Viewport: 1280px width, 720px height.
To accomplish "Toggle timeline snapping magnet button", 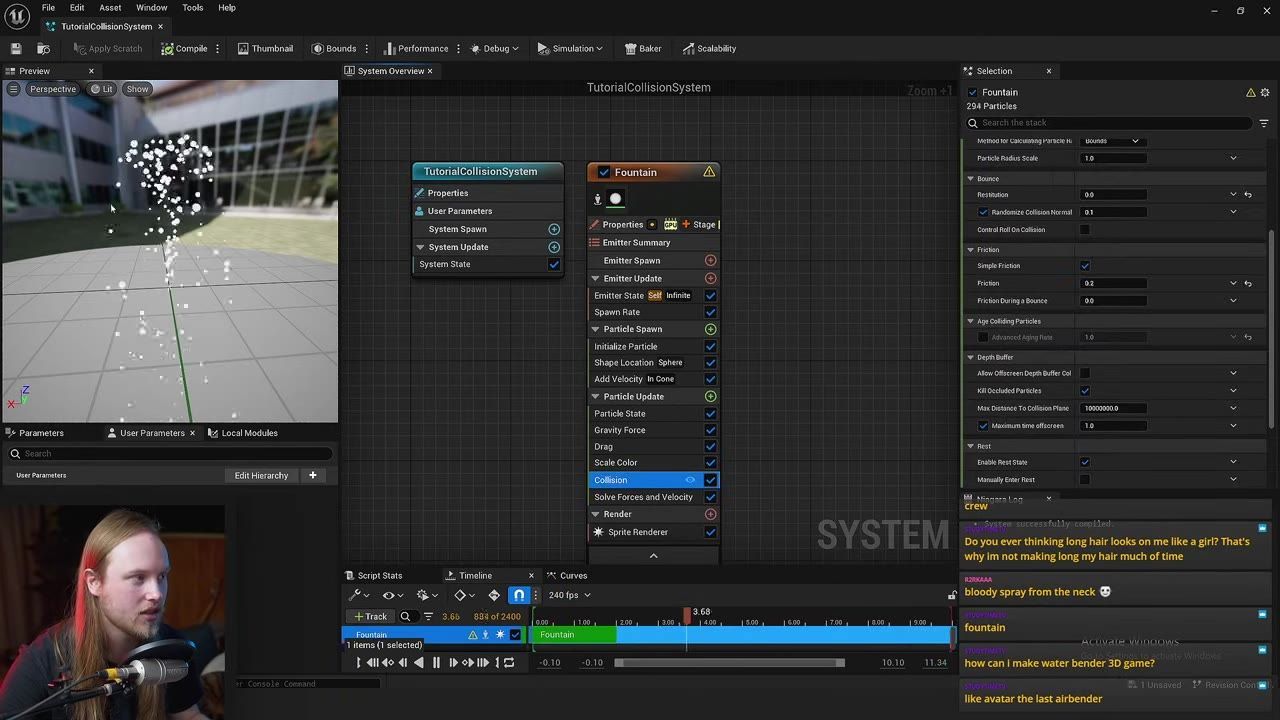I will pyautogui.click(x=519, y=595).
